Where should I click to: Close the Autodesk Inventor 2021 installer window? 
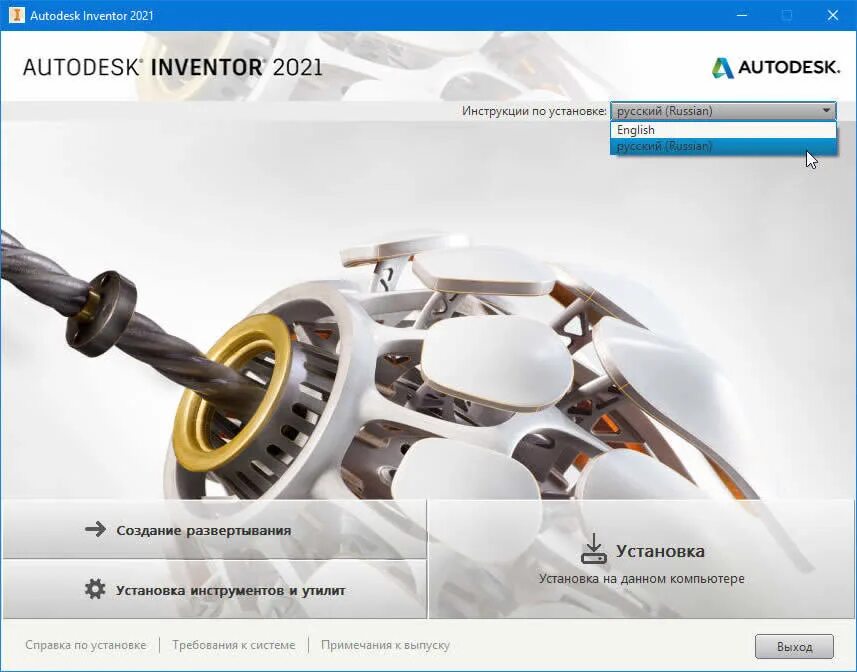[x=832, y=15]
